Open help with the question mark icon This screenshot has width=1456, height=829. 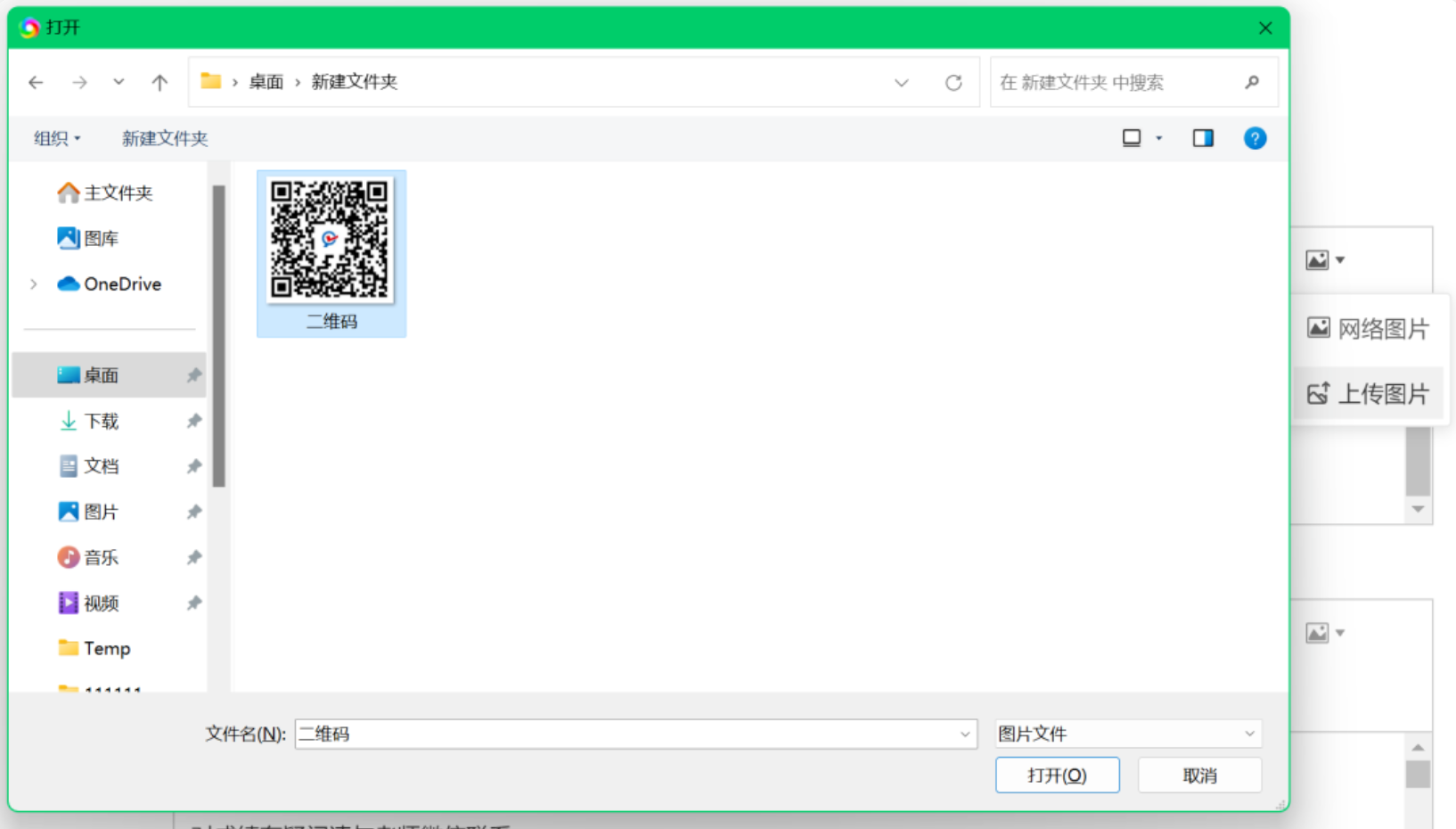1255,138
